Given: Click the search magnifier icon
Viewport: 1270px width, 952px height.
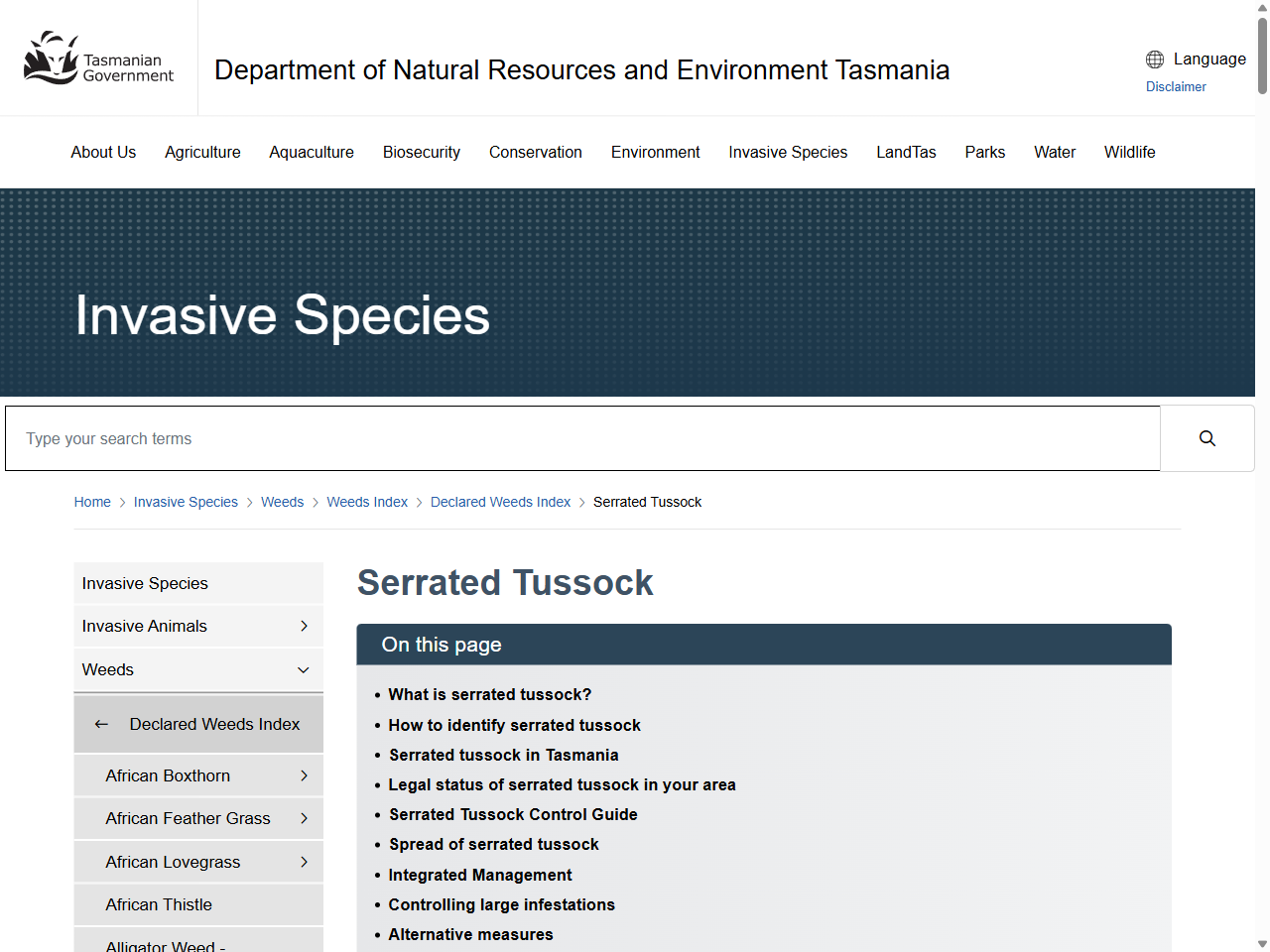Looking at the screenshot, I should [1206, 437].
